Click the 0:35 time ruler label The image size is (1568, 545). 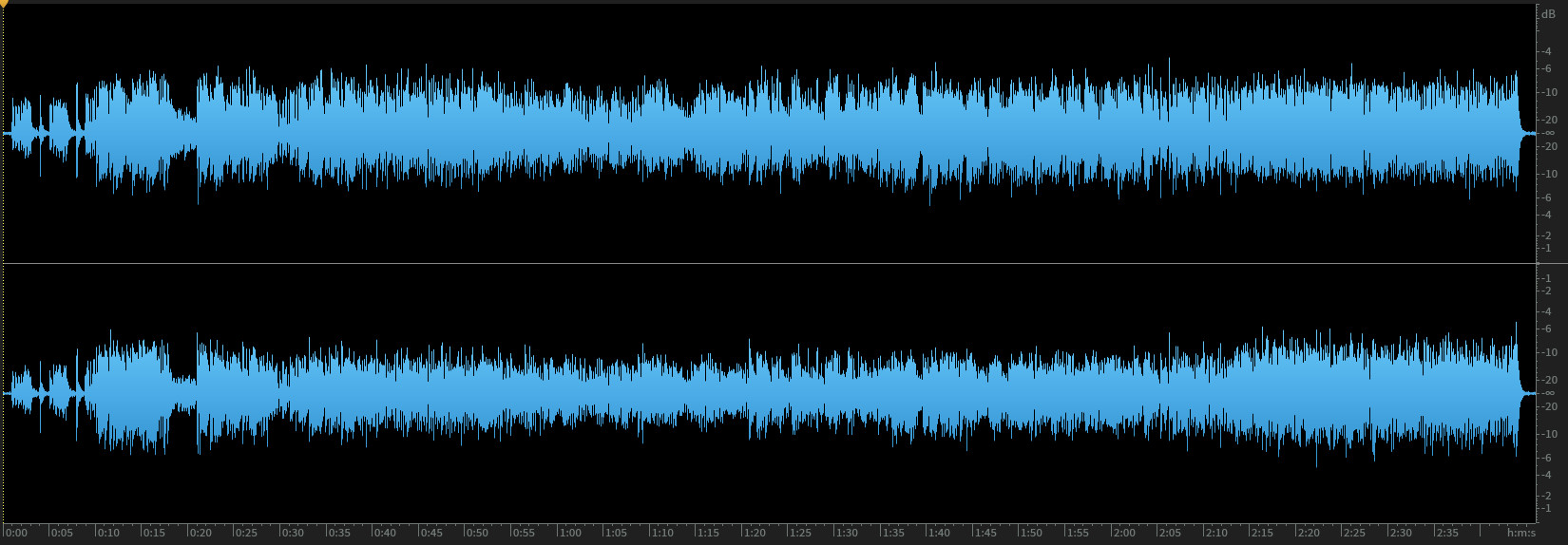click(338, 533)
